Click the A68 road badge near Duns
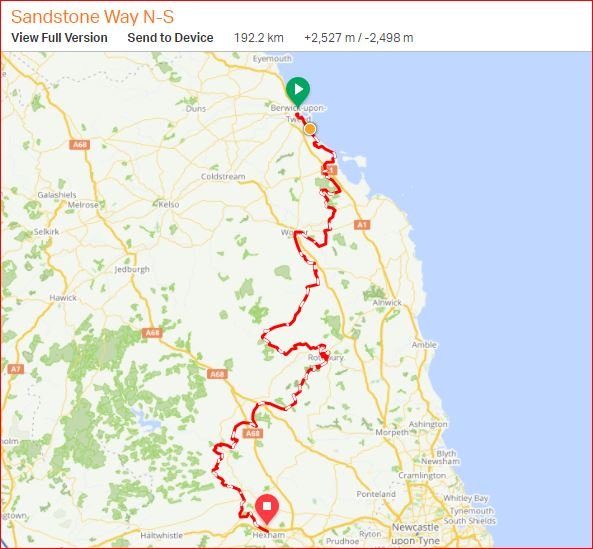Screen dimensions: 593x549 pyautogui.click(x=79, y=144)
